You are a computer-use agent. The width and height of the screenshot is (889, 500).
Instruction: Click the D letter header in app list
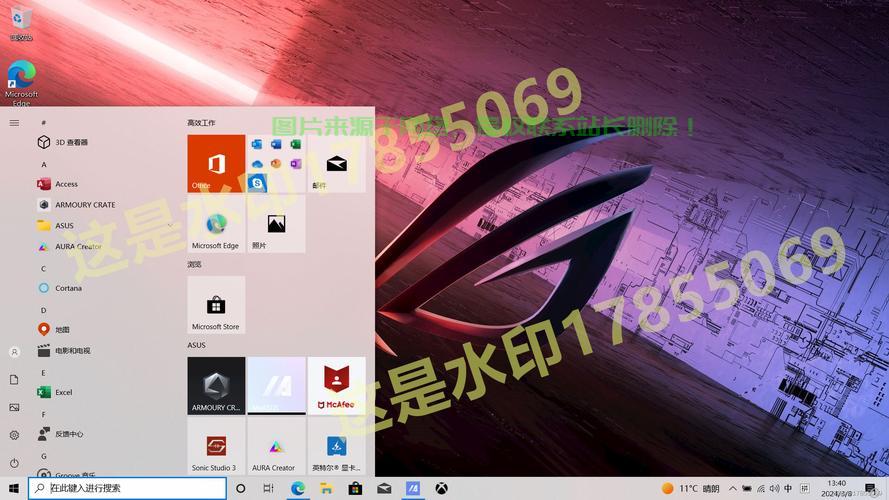(44, 310)
